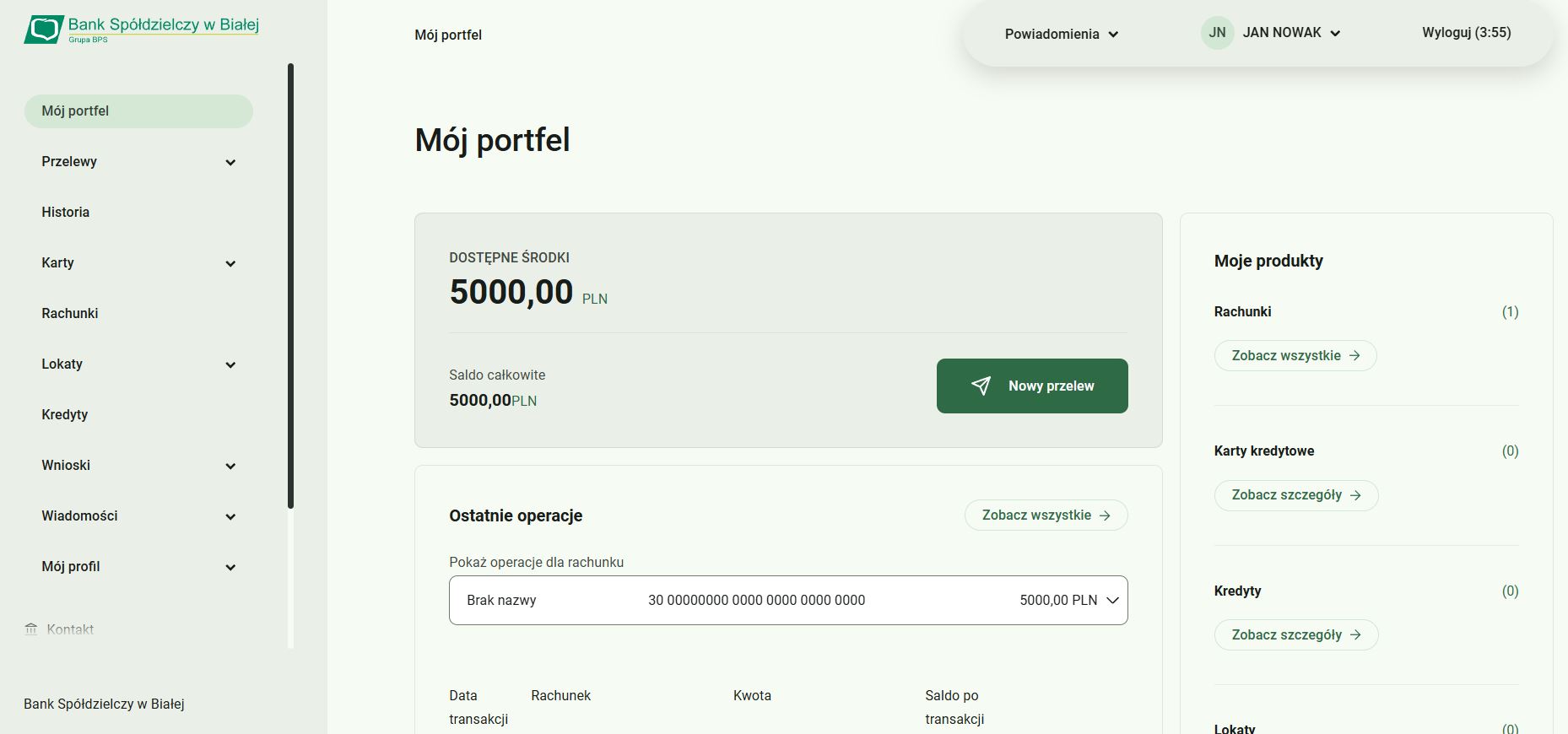The height and width of the screenshot is (734, 1568).
Task: Click Wyloguj to log out
Action: pos(1466,33)
